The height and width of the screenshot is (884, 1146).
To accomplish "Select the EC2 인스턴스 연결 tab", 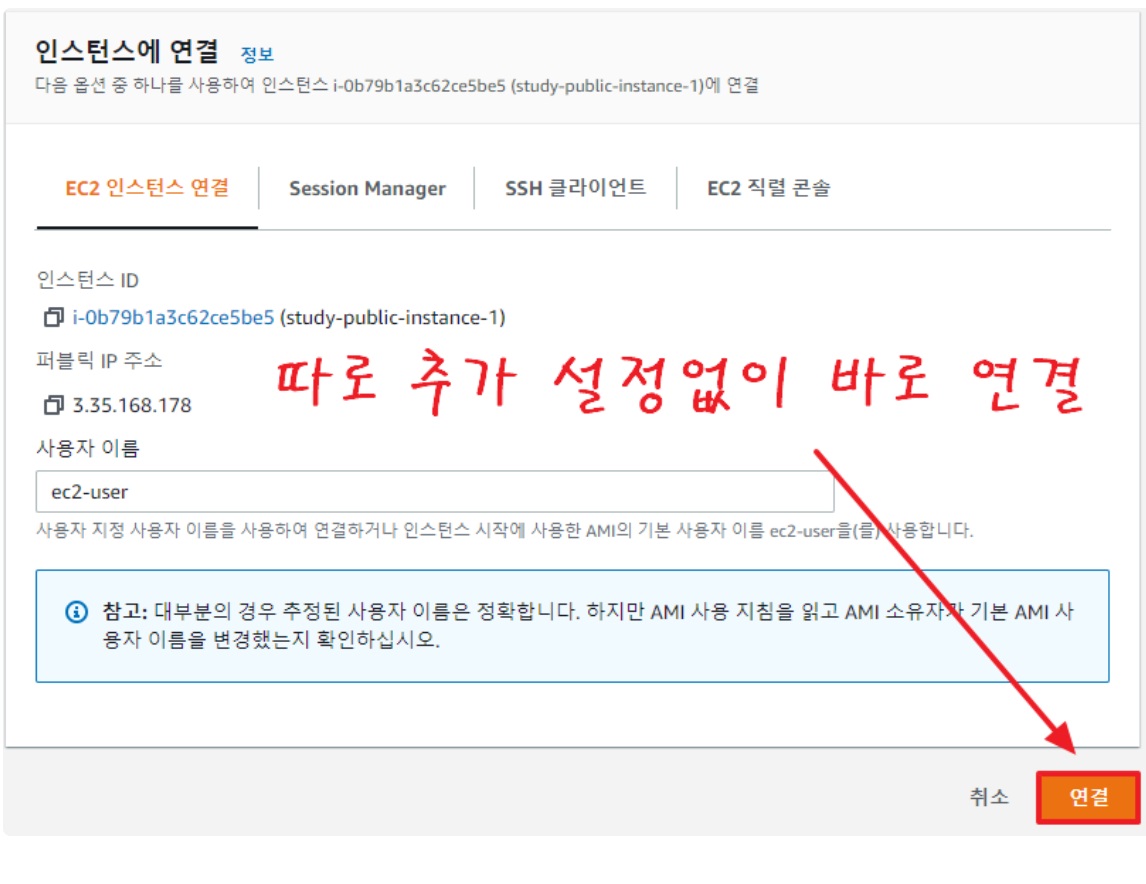I will (147, 188).
